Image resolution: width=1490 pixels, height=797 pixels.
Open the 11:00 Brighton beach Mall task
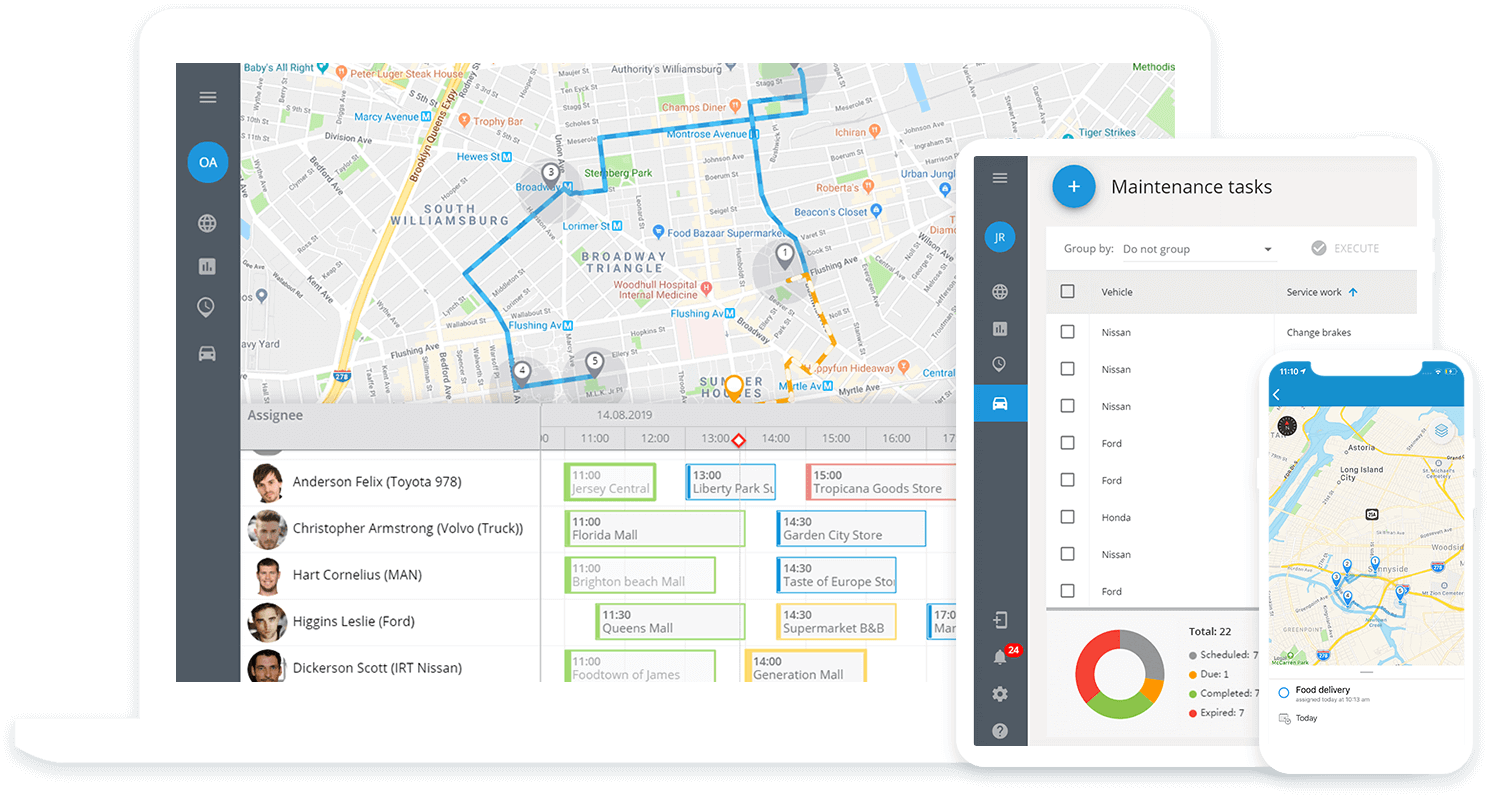coord(640,575)
